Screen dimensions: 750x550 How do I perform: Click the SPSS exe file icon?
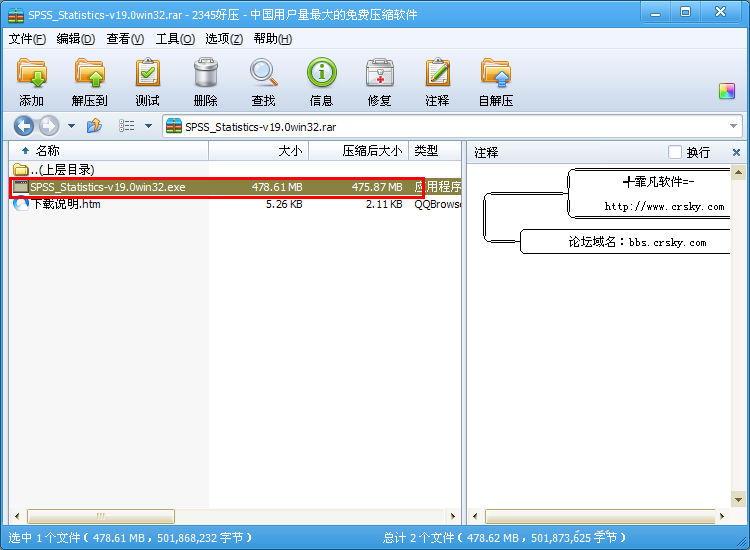click(x=21, y=187)
